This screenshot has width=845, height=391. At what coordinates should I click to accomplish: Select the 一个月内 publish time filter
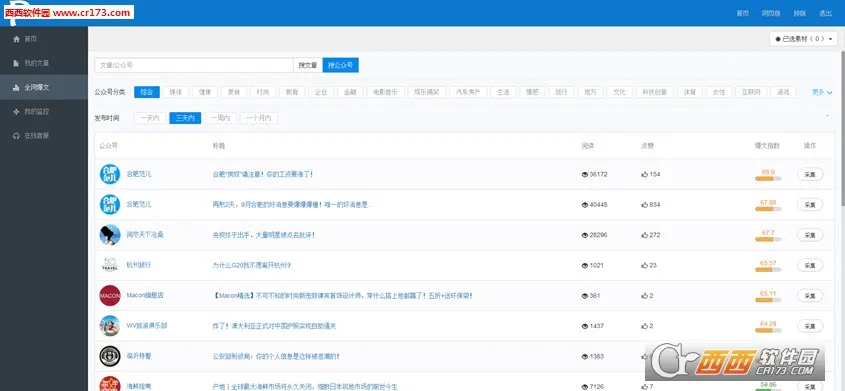[259, 118]
